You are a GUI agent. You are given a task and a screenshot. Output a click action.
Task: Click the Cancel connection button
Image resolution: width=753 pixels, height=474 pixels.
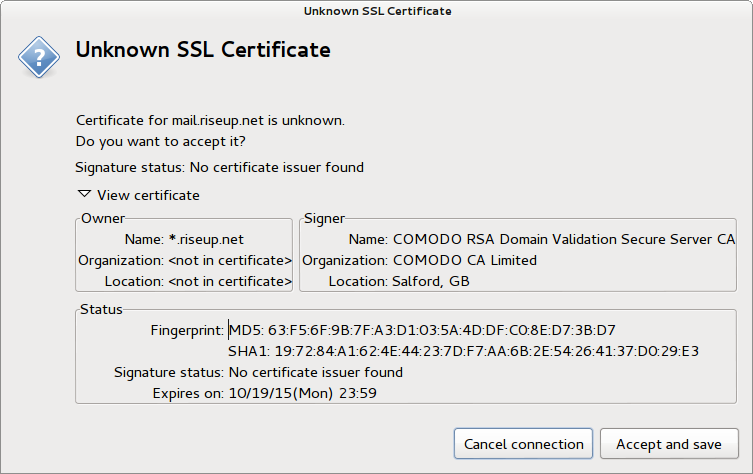[x=524, y=444]
